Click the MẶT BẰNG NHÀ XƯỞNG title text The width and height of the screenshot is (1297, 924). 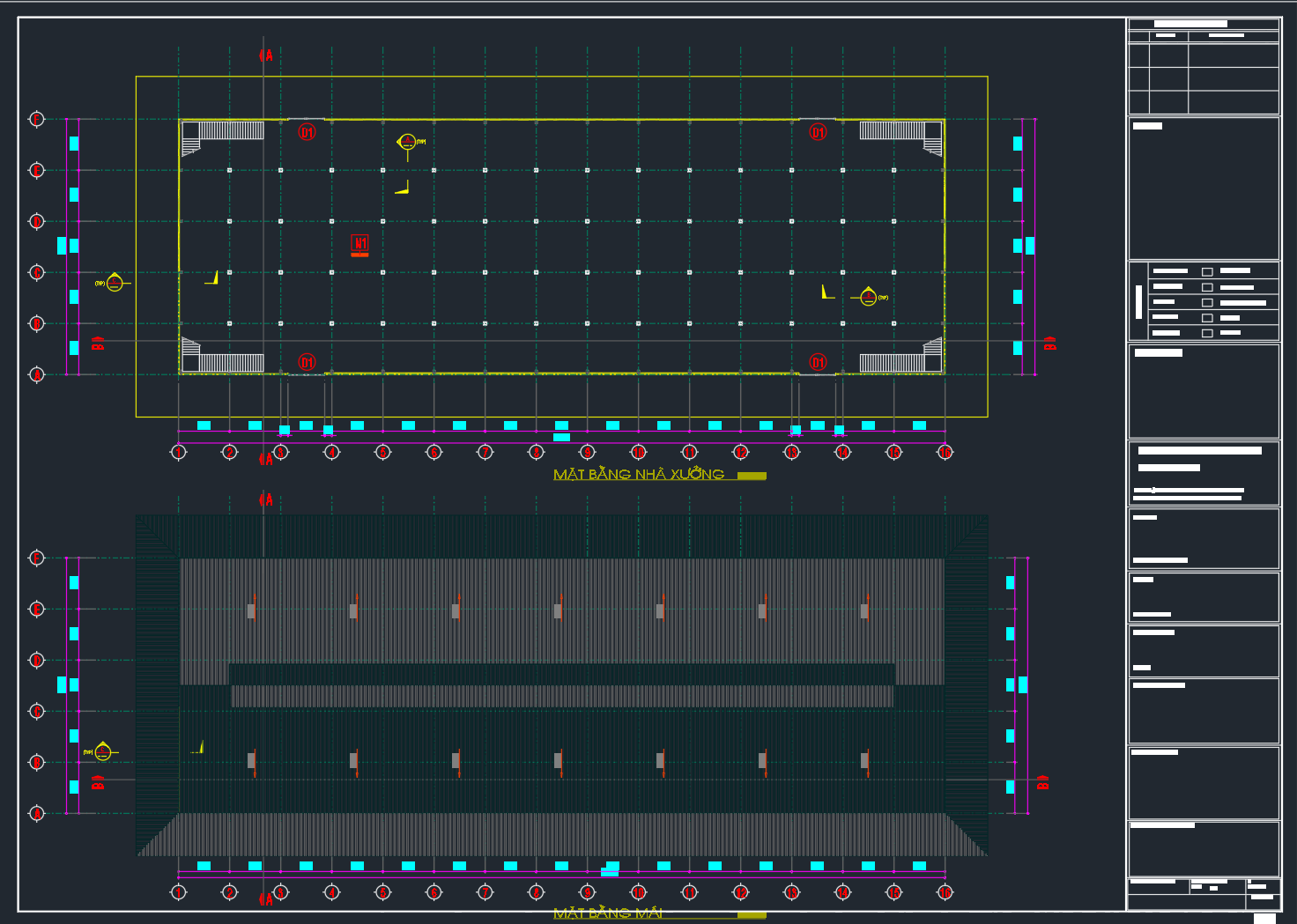tap(638, 475)
